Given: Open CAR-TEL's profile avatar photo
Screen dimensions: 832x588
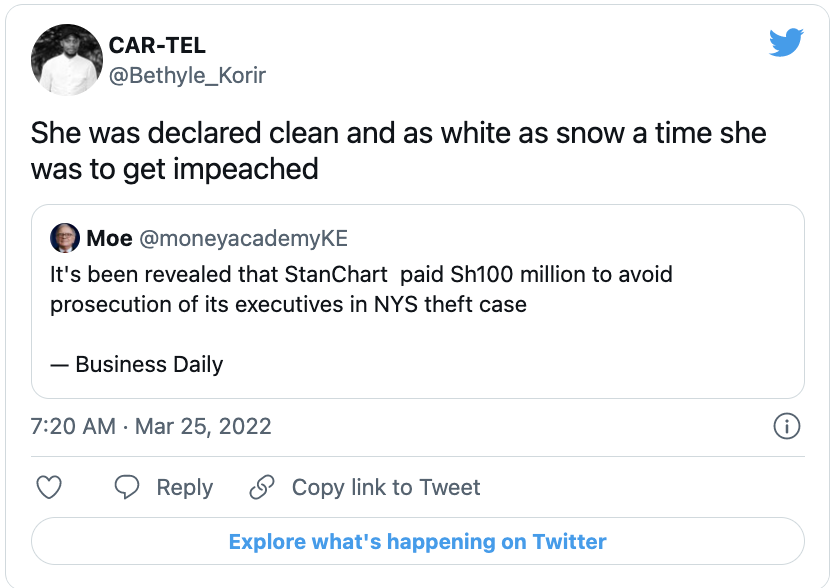Looking at the screenshot, I should click(x=67, y=60).
